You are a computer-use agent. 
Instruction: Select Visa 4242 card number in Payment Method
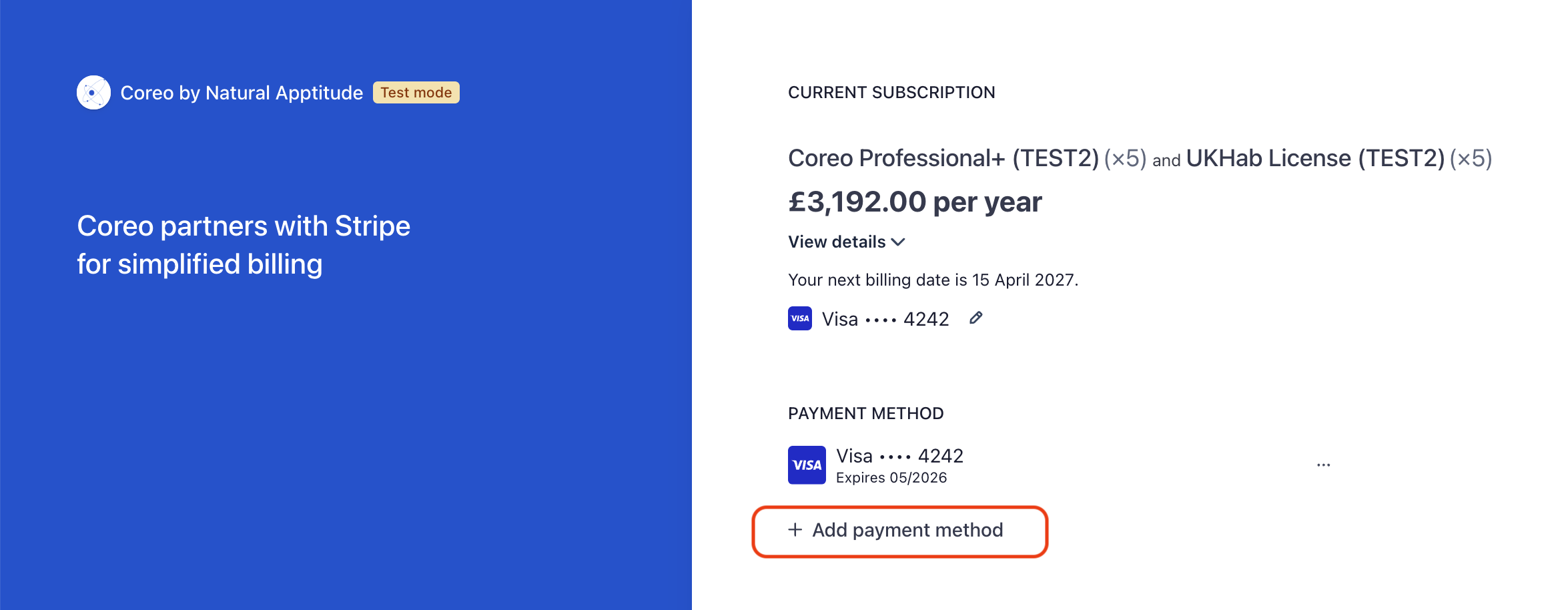click(899, 456)
